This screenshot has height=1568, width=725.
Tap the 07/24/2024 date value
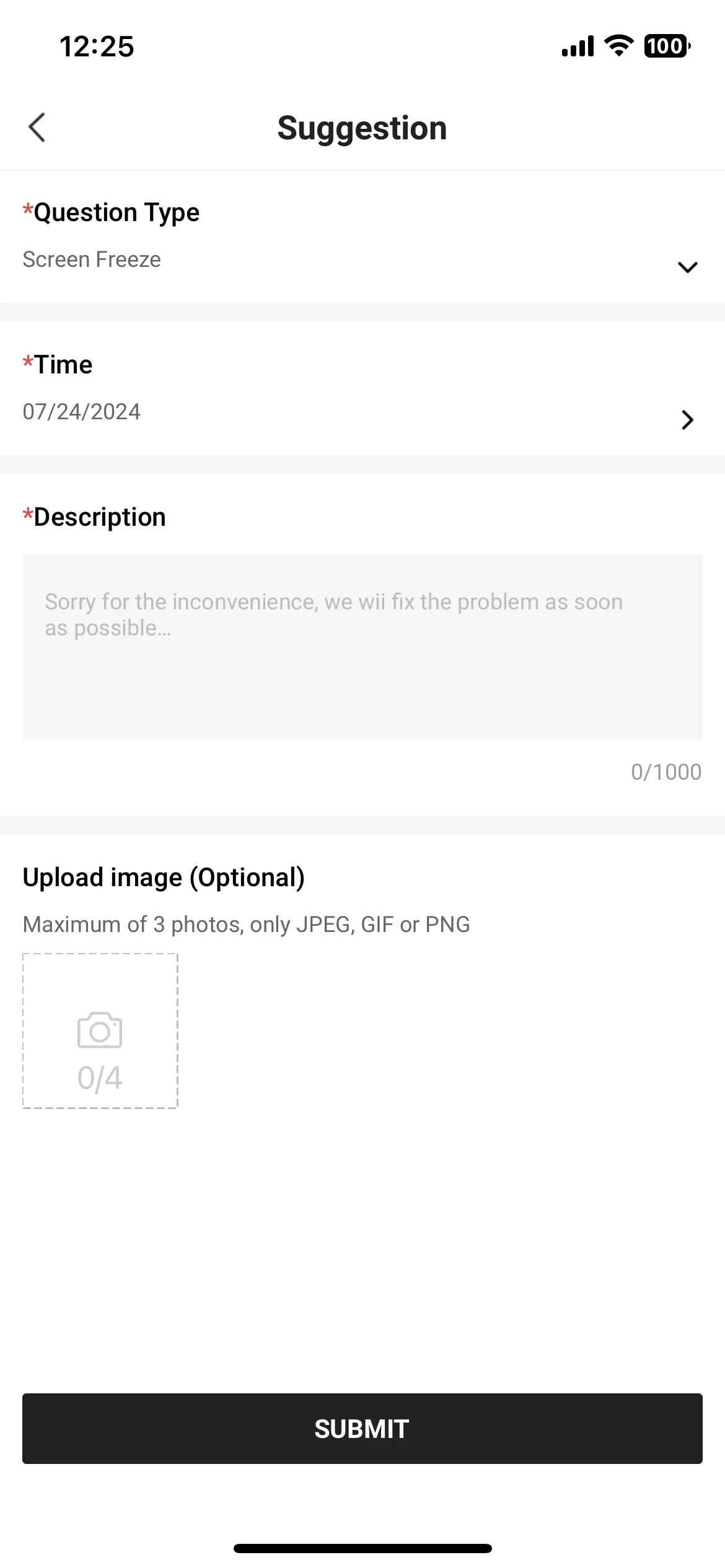coord(82,412)
